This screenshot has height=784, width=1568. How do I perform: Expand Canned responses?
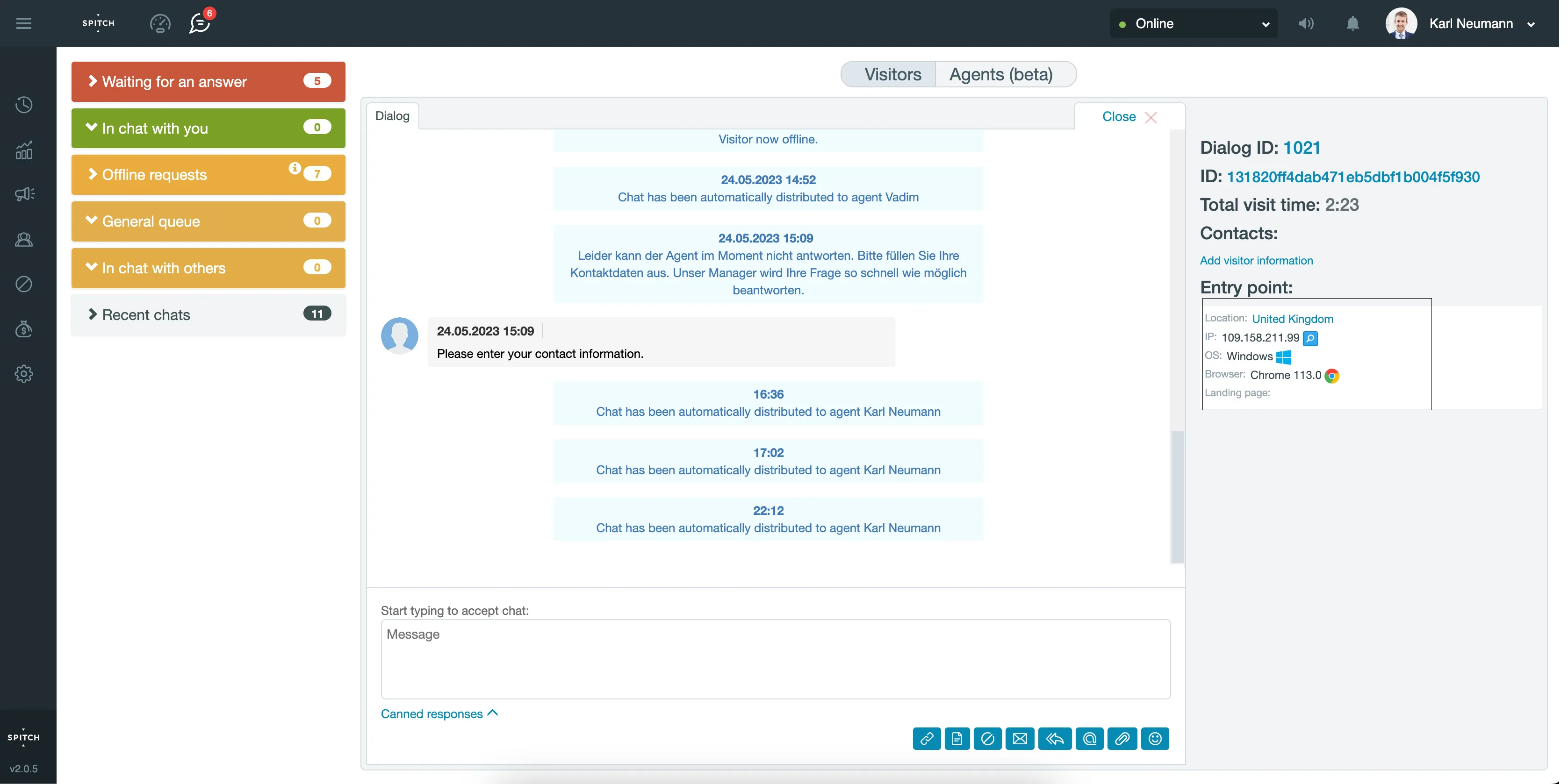(439, 713)
